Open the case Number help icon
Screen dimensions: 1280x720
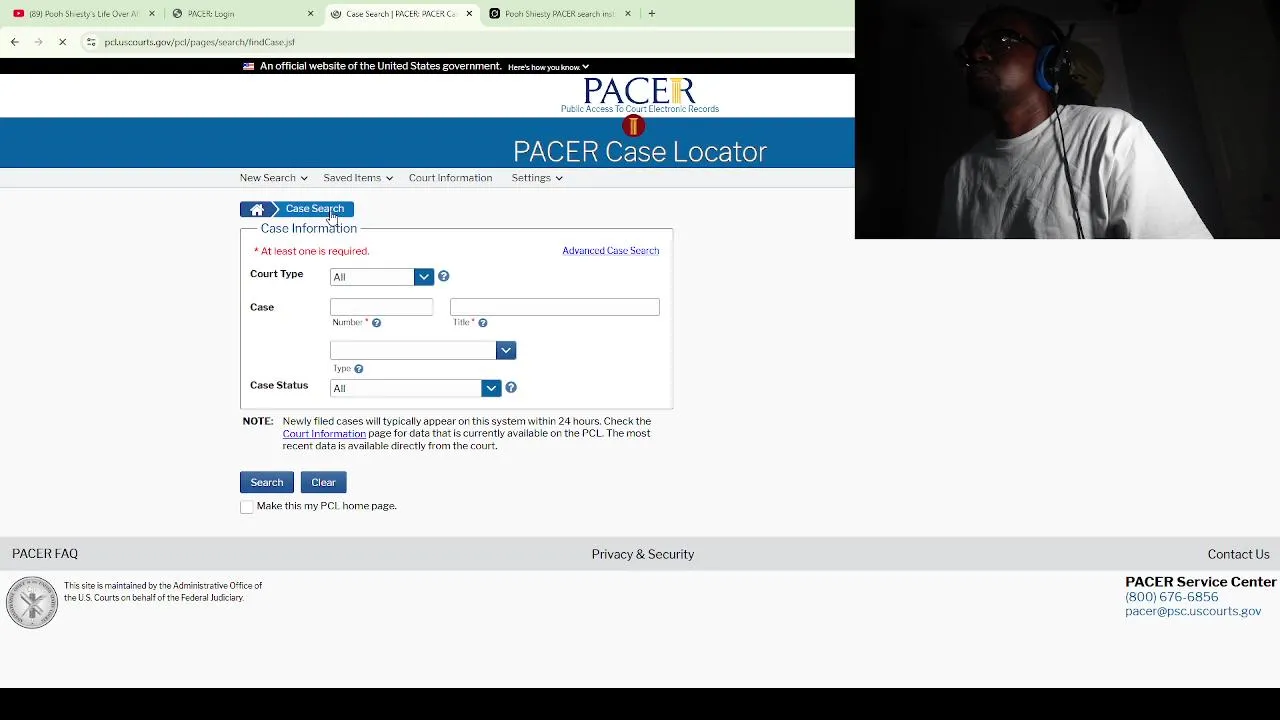(376, 323)
